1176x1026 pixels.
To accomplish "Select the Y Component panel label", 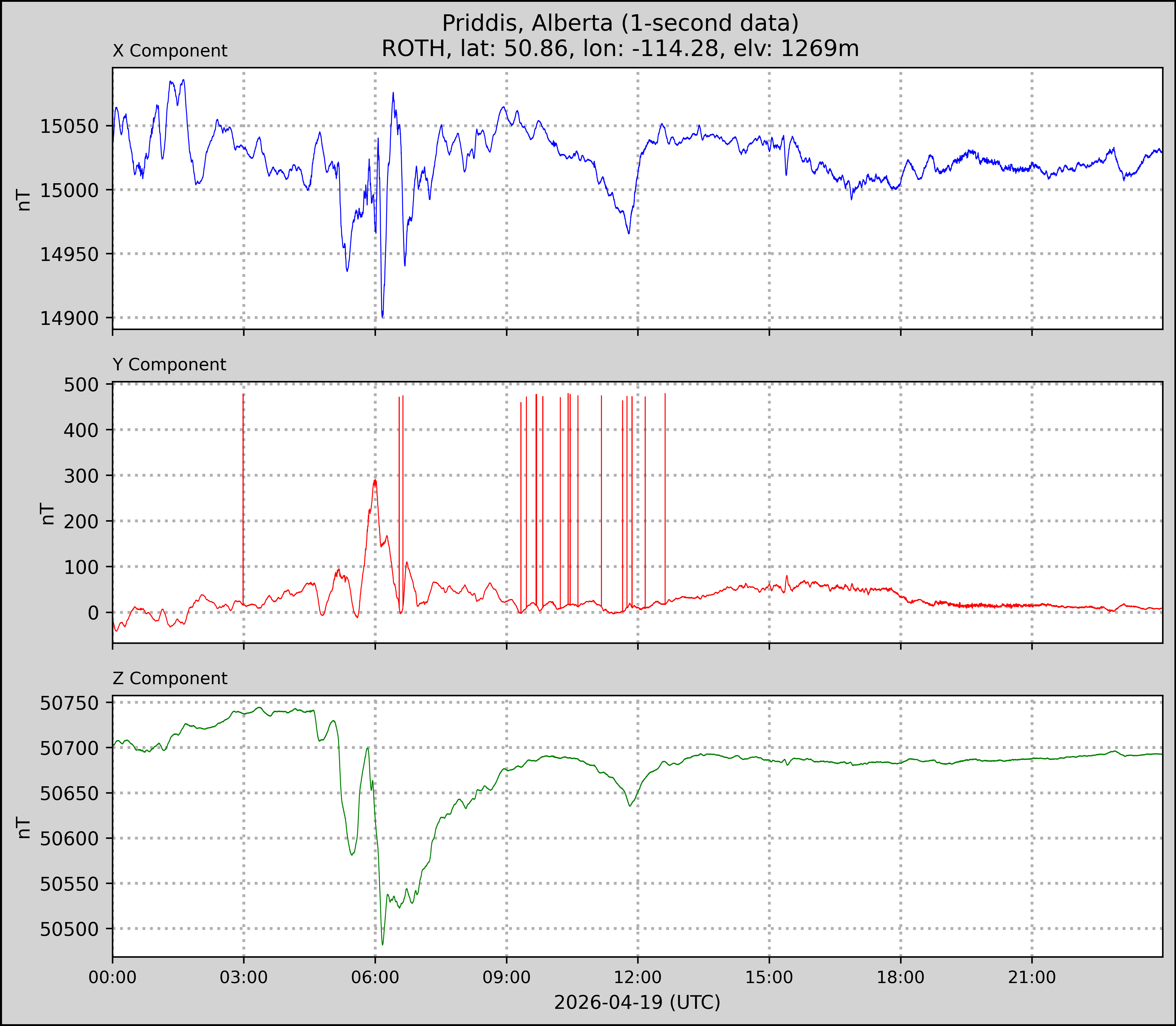I will [169, 365].
